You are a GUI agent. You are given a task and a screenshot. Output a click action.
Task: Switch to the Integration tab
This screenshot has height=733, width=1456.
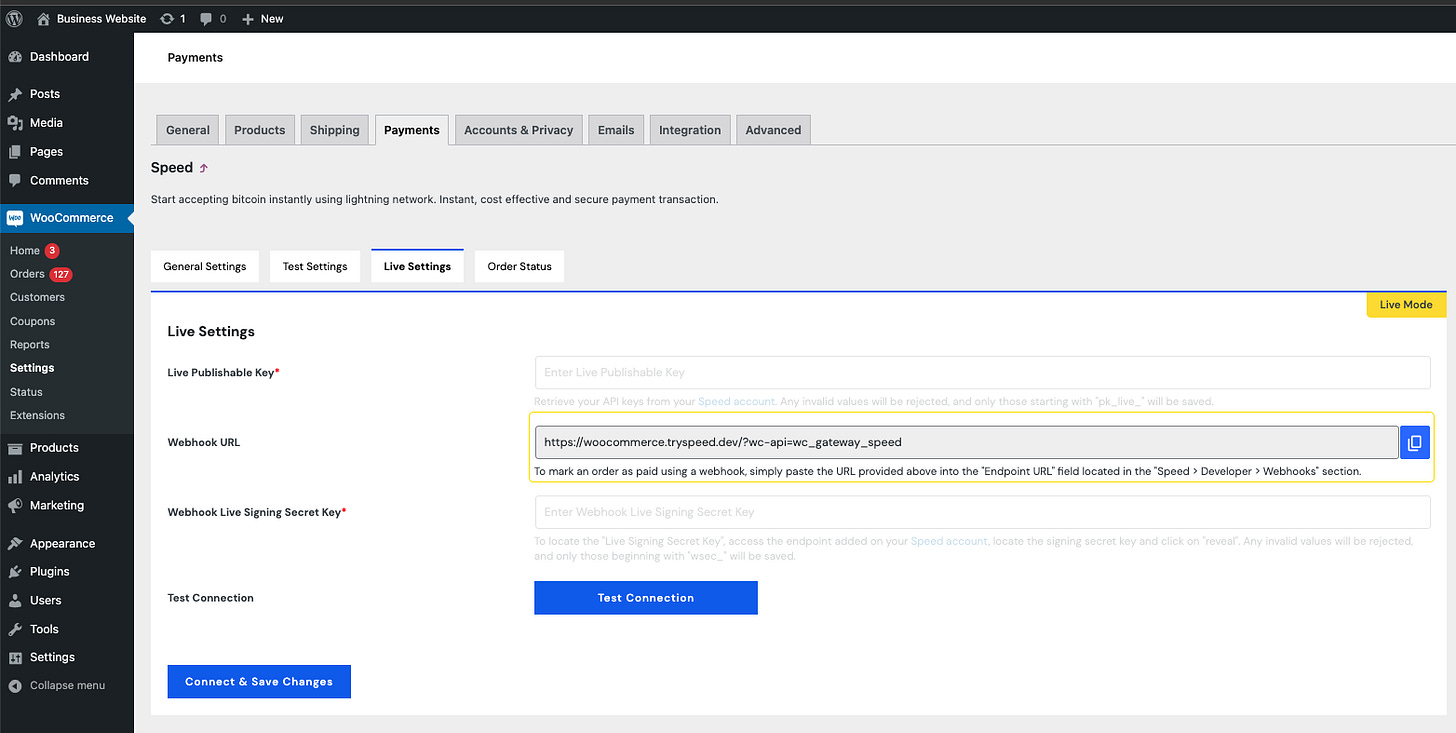coord(690,130)
